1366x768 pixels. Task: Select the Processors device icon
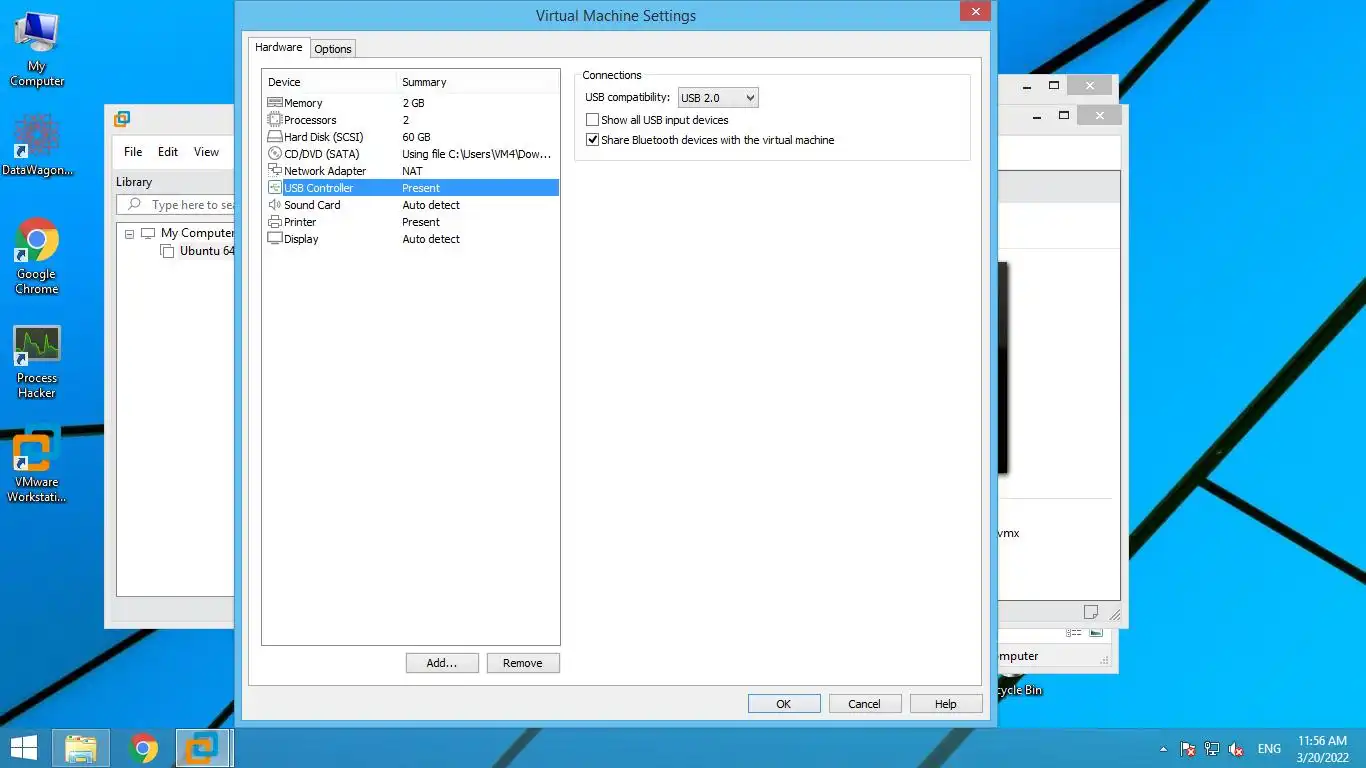pyautogui.click(x=275, y=120)
